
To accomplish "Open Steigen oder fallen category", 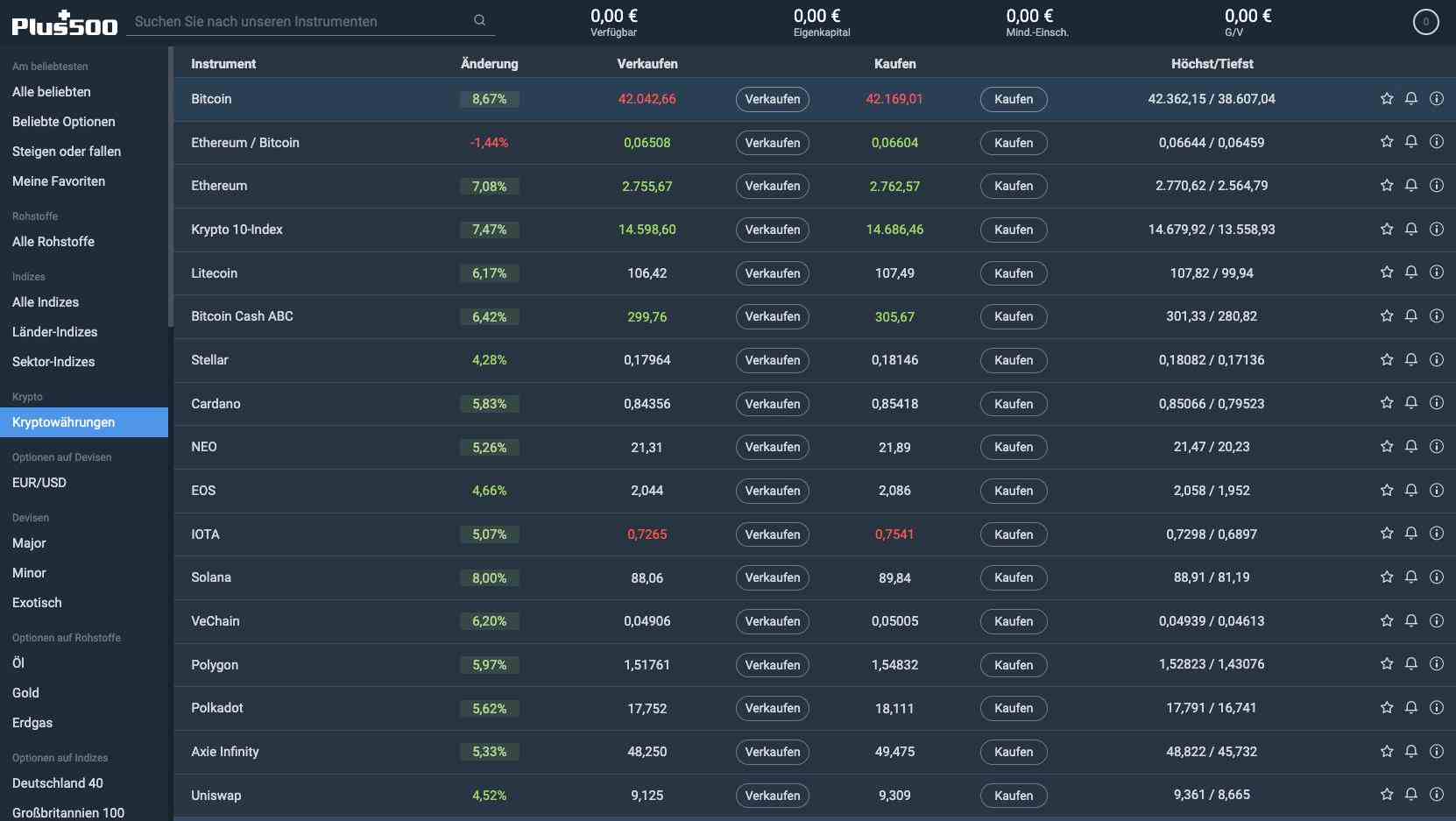I will coord(67,152).
